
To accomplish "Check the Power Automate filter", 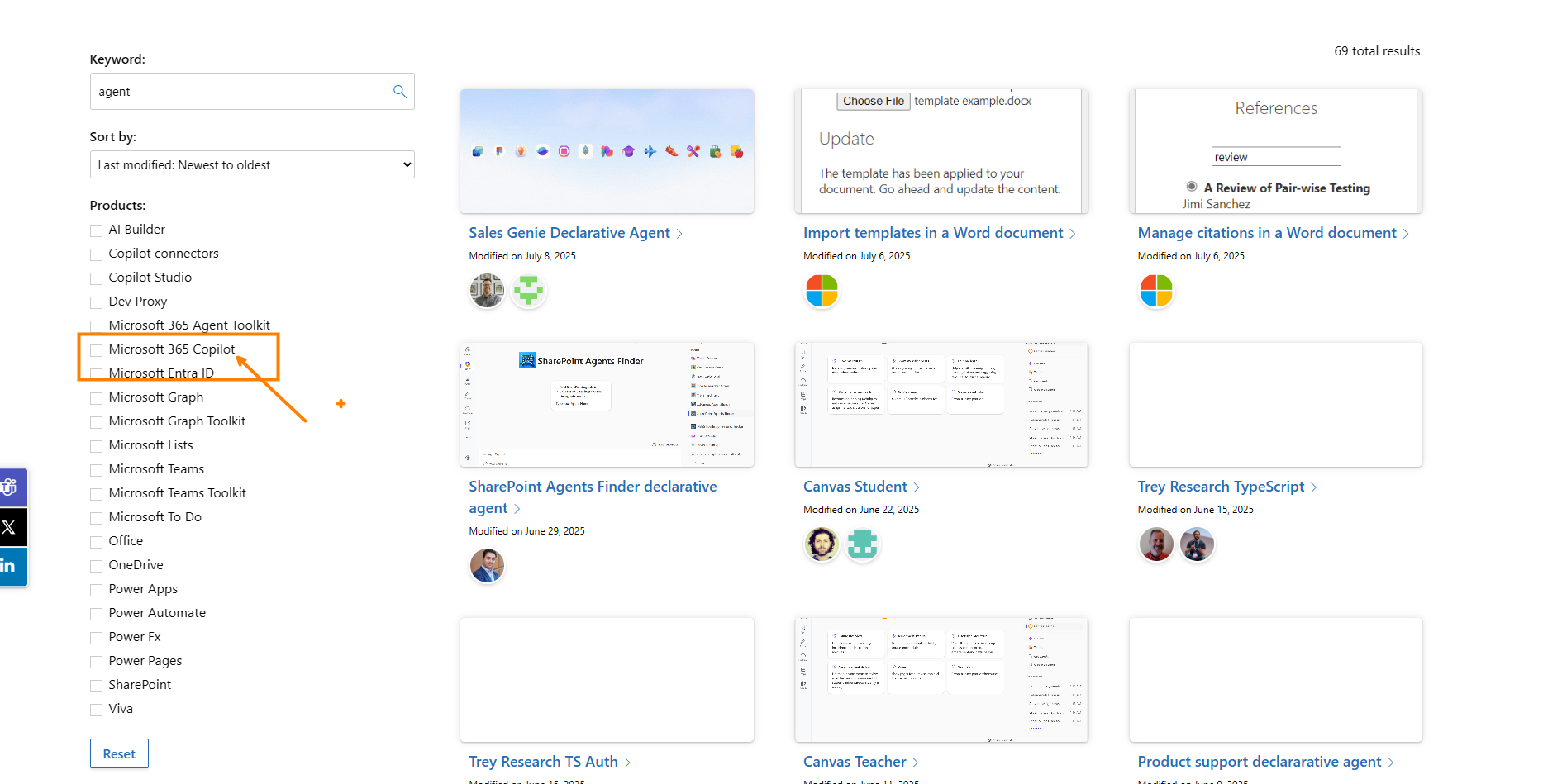I will tap(97, 614).
